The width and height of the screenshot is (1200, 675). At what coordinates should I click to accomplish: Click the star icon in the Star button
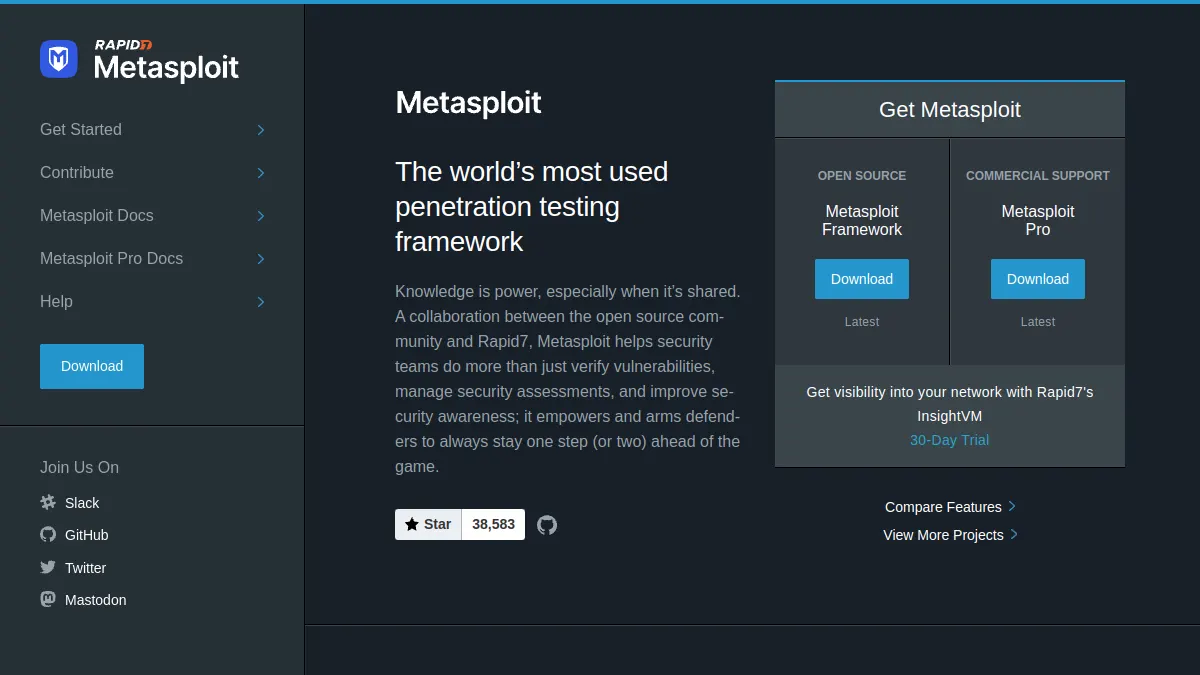[x=412, y=524]
